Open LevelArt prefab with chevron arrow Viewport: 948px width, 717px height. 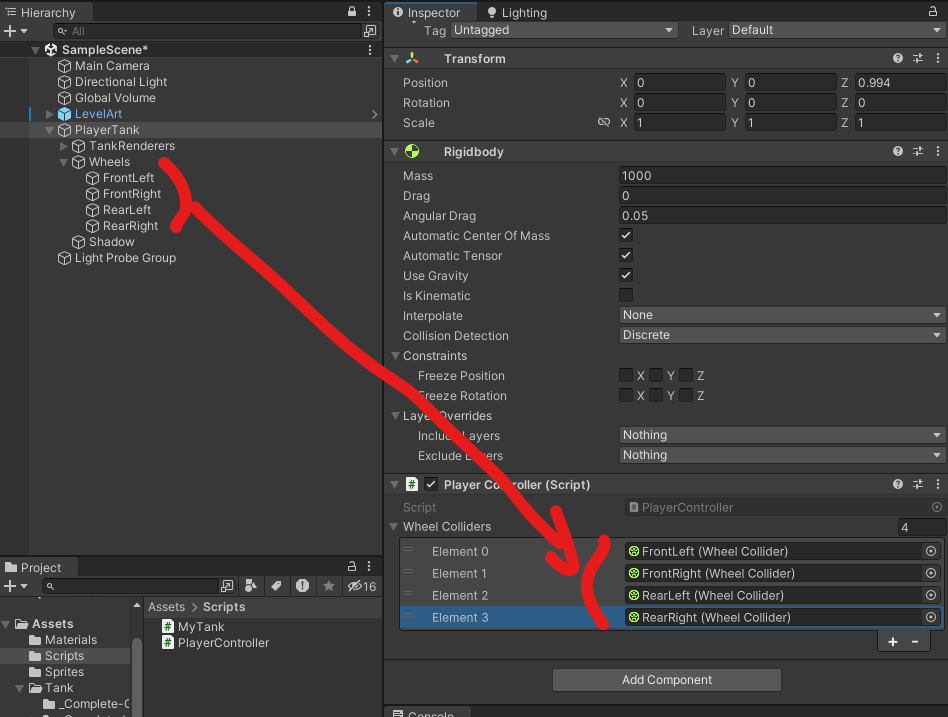(374, 114)
